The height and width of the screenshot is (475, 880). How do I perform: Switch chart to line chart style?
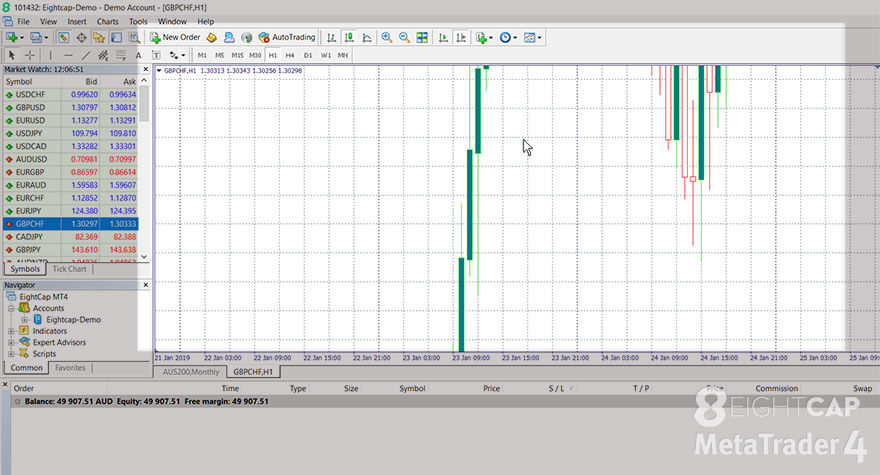coord(367,38)
